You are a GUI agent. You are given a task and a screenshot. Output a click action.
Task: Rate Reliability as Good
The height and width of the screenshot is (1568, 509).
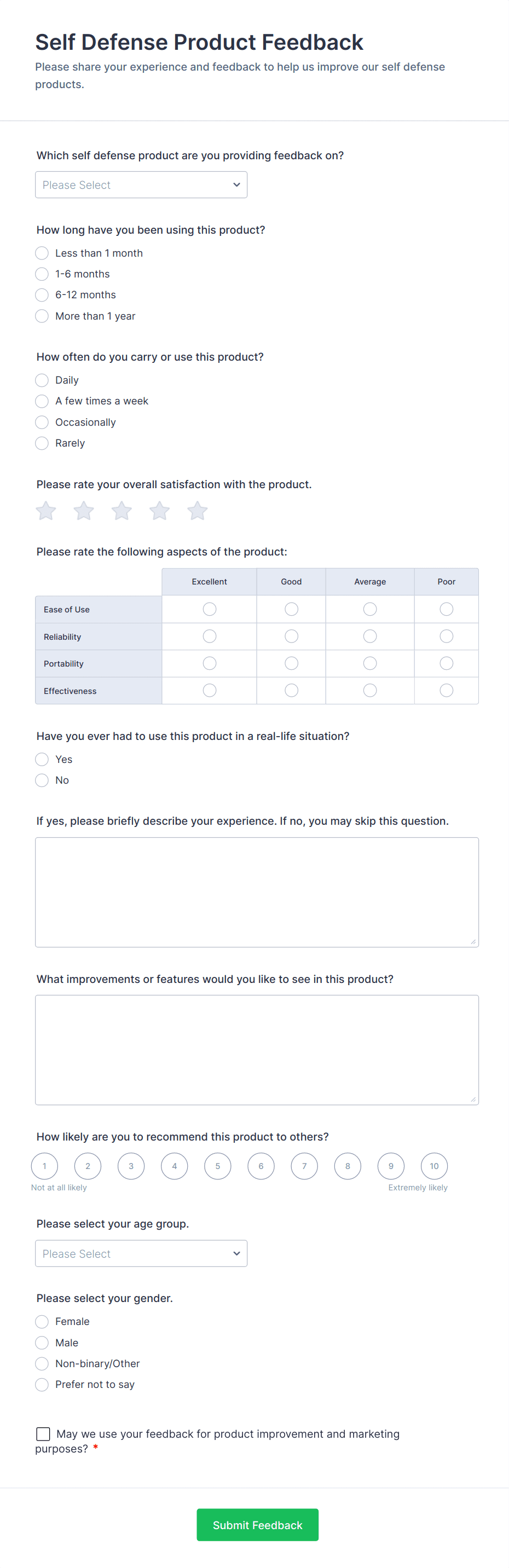pyautogui.click(x=292, y=637)
